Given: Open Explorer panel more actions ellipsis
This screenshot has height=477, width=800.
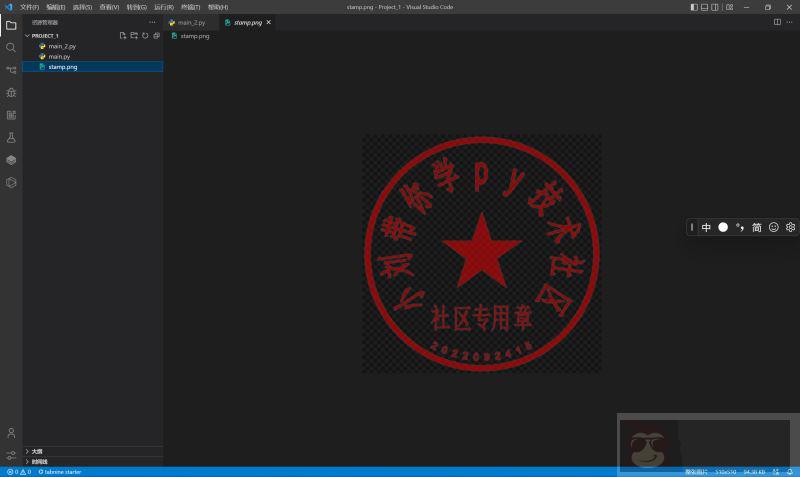Looking at the screenshot, I should pos(152,22).
